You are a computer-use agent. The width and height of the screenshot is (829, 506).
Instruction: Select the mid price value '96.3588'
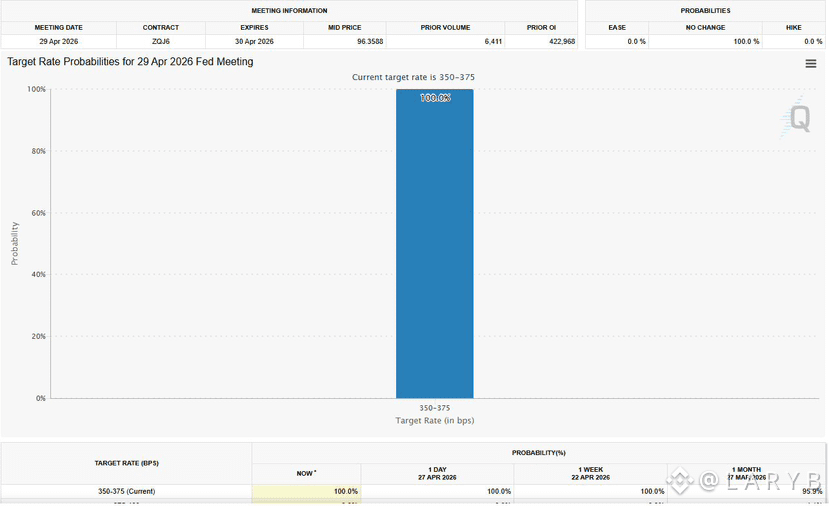coord(370,41)
